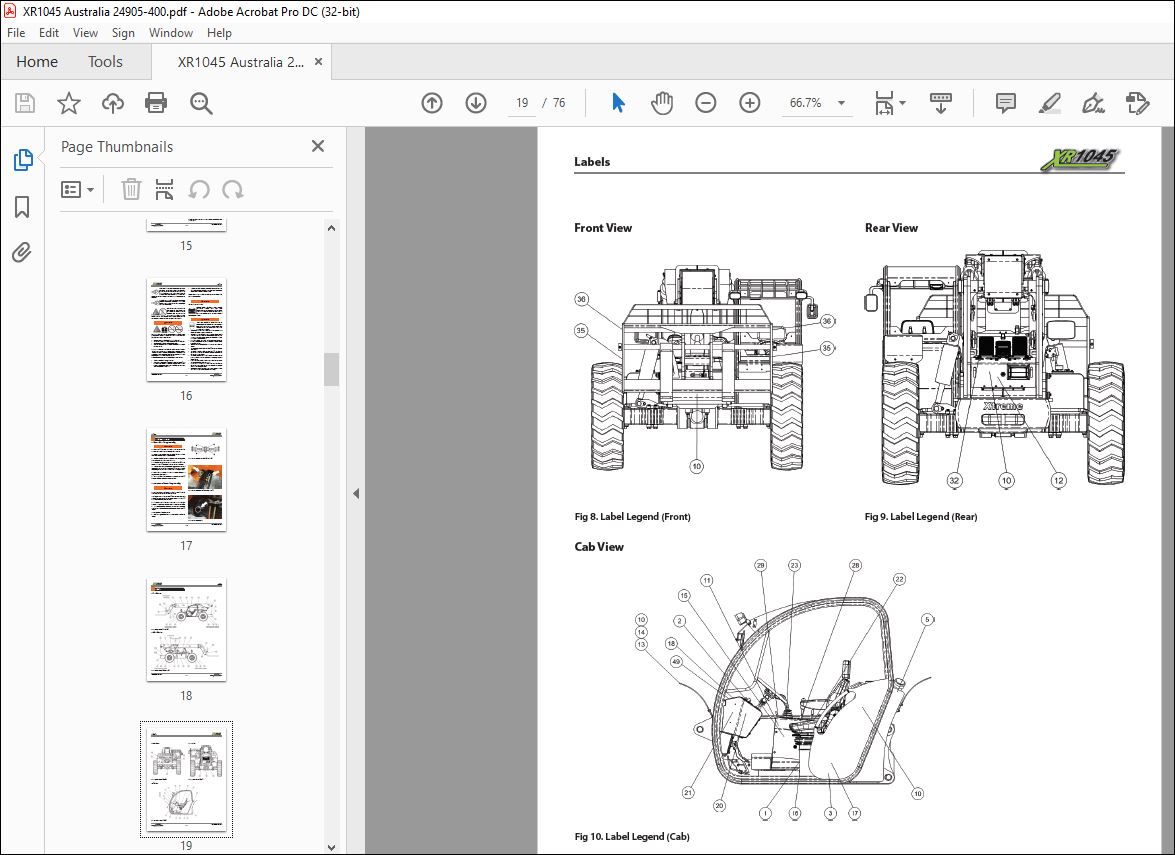The width and height of the screenshot is (1175, 855).
Task: Close the XR1045 Australia document tab
Action: tap(318, 61)
